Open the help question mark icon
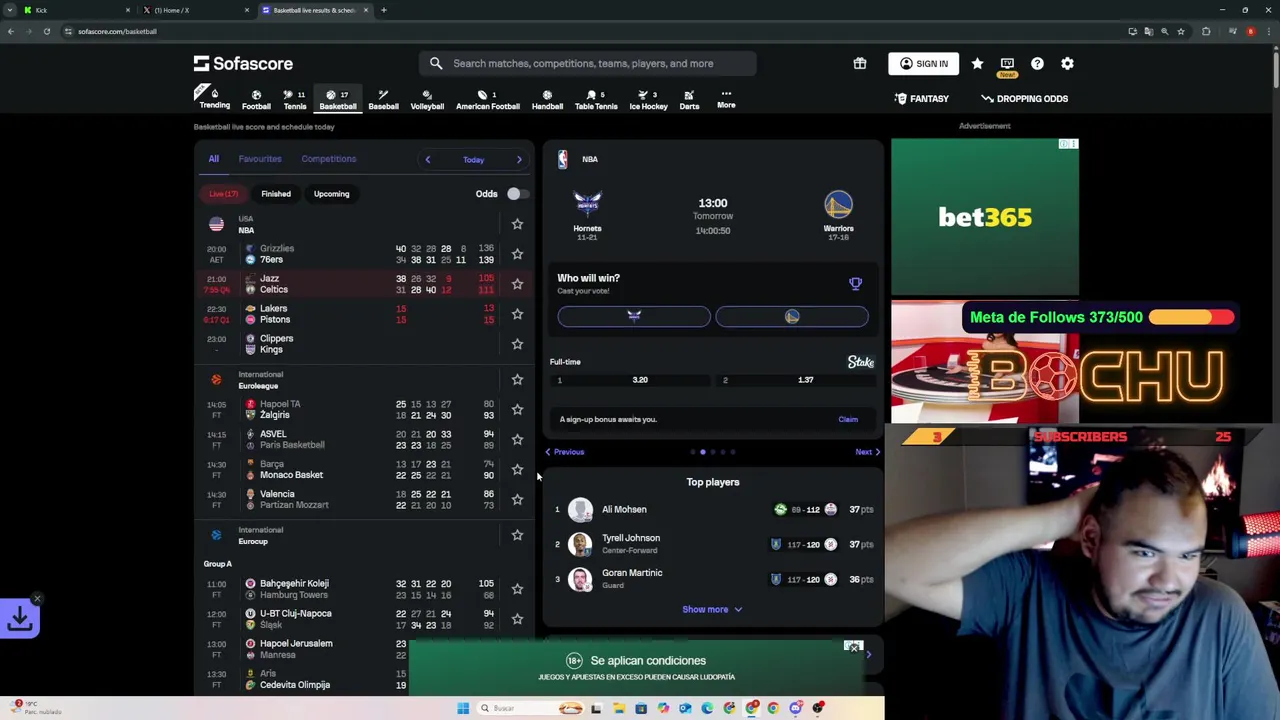This screenshot has height=720, width=1280. coord(1037,63)
